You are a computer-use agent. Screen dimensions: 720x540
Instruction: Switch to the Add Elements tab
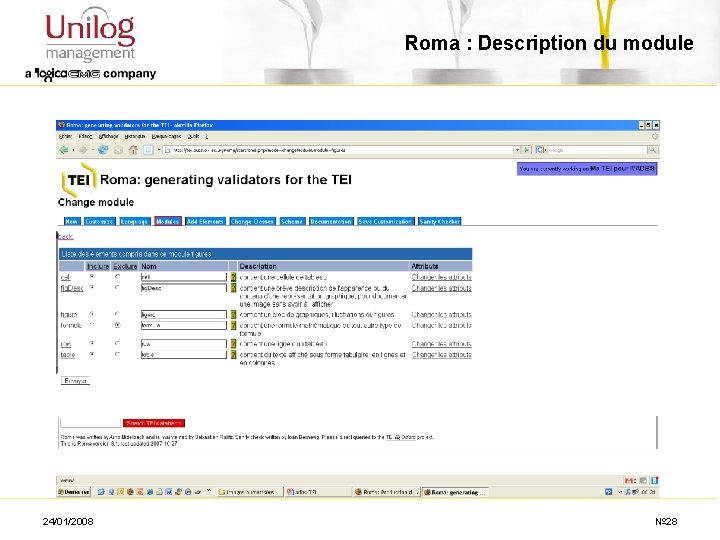205,221
